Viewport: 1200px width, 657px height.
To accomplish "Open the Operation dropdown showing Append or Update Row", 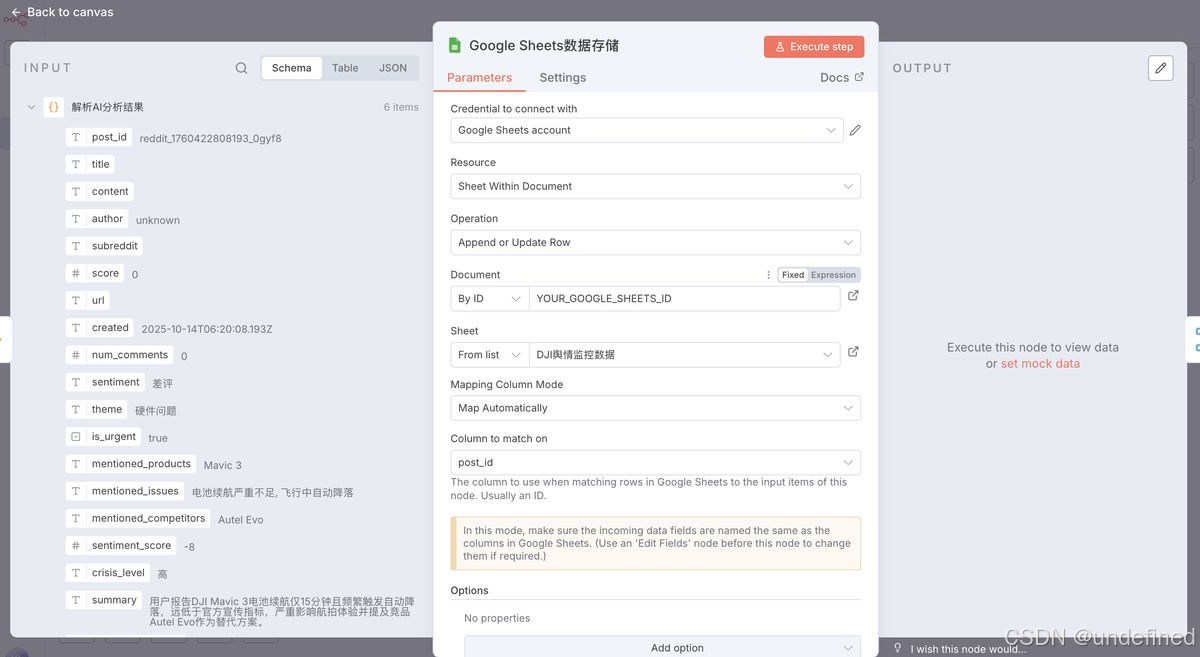I will [655, 242].
